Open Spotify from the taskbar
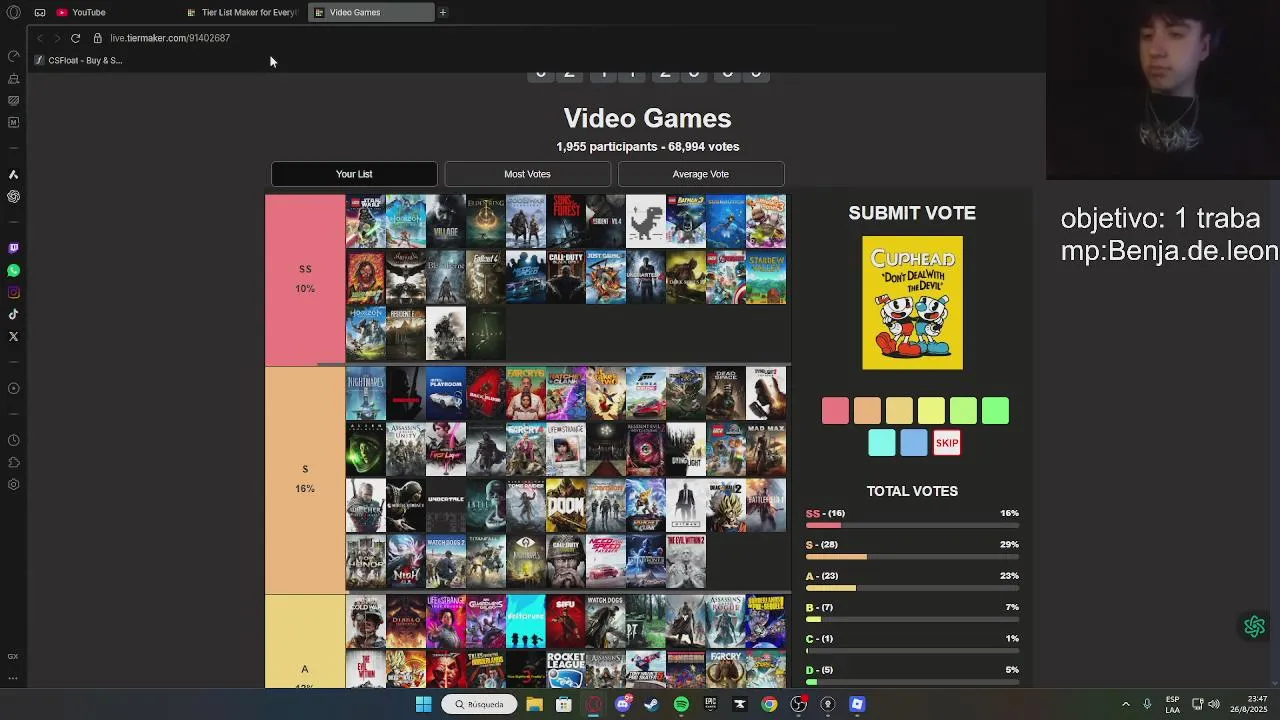Image resolution: width=1280 pixels, height=720 pixels. [x=681, y=704]
